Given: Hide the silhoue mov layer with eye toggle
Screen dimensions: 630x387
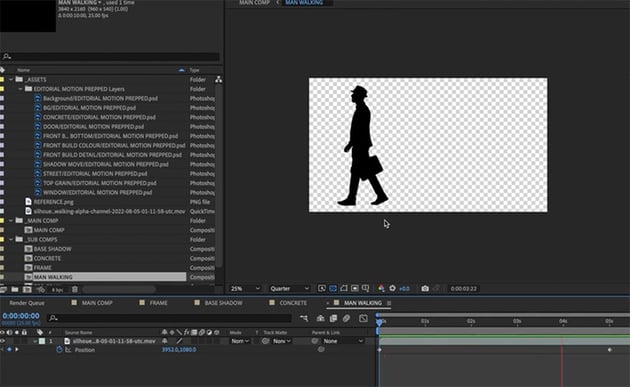Looking at the screenshot, I should click(3, 341).
